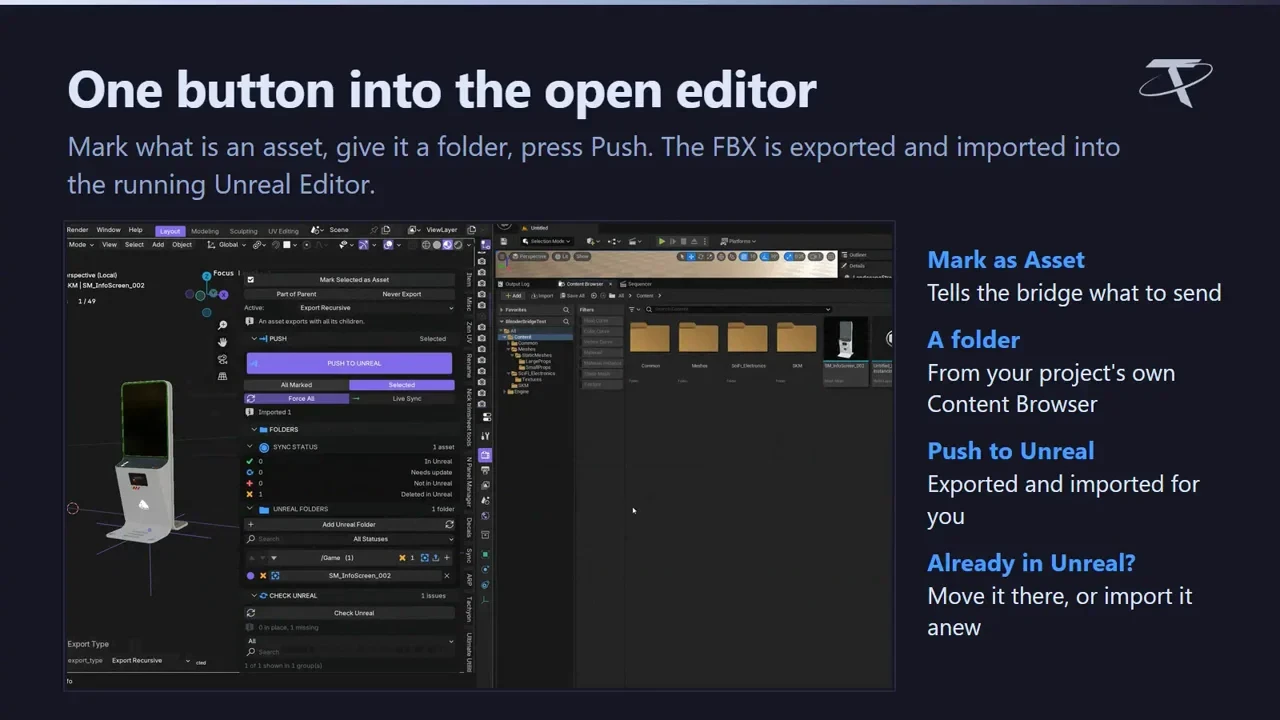Viewport: 1280px width, 720px height.
Task: Click the PUSH TO UNREAL button
Action: point(349,363)
